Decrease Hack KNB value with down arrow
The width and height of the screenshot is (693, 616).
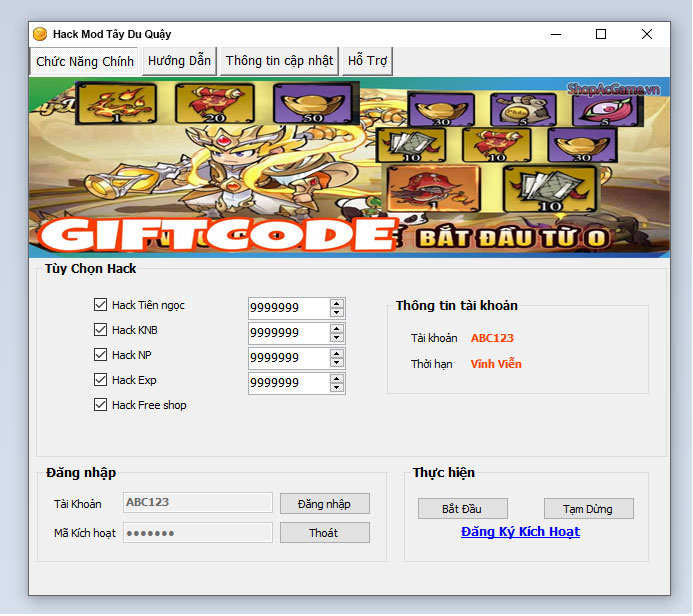pos(337,338)
